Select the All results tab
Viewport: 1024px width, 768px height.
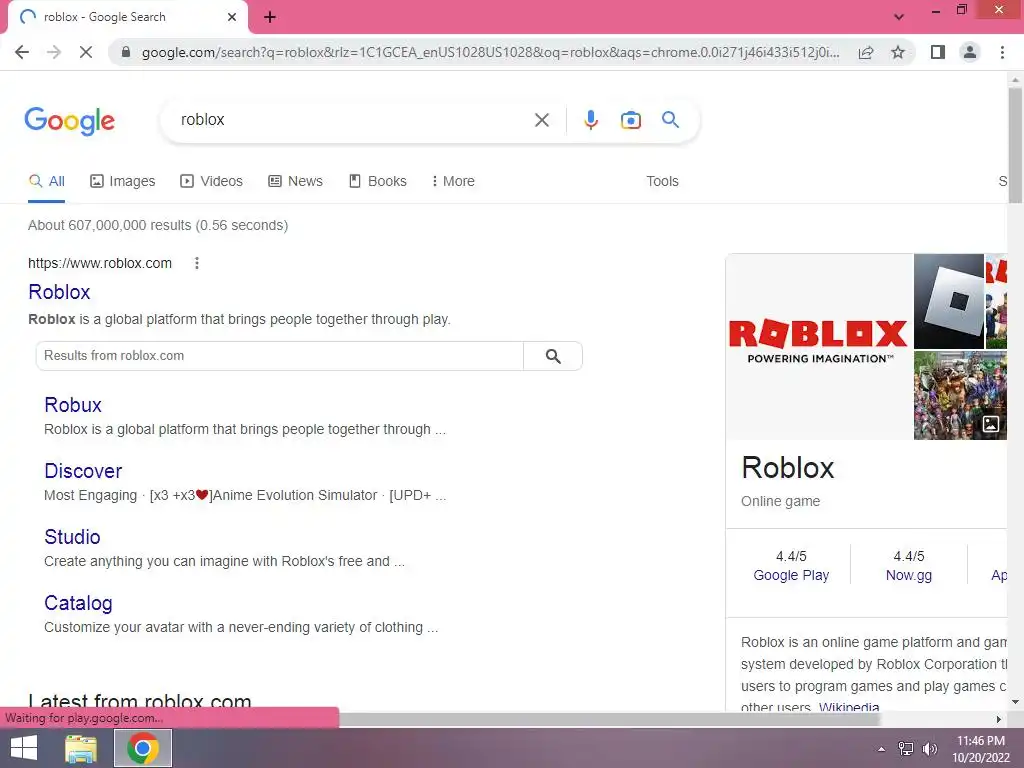tap(46, 182)
